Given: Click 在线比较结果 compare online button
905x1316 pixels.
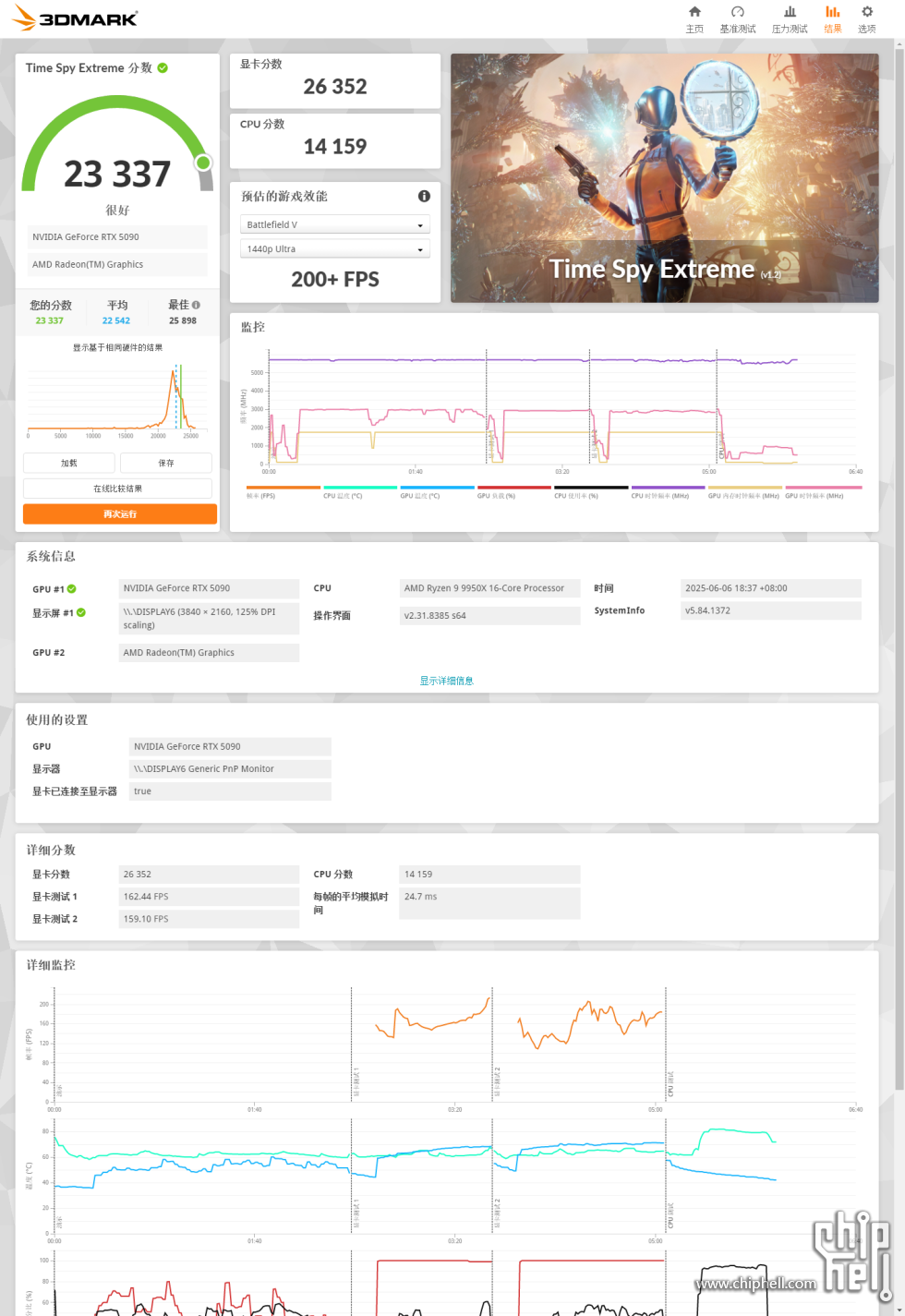Looking at the screenshot, I should pyautogui.click(x=118, y=489).
